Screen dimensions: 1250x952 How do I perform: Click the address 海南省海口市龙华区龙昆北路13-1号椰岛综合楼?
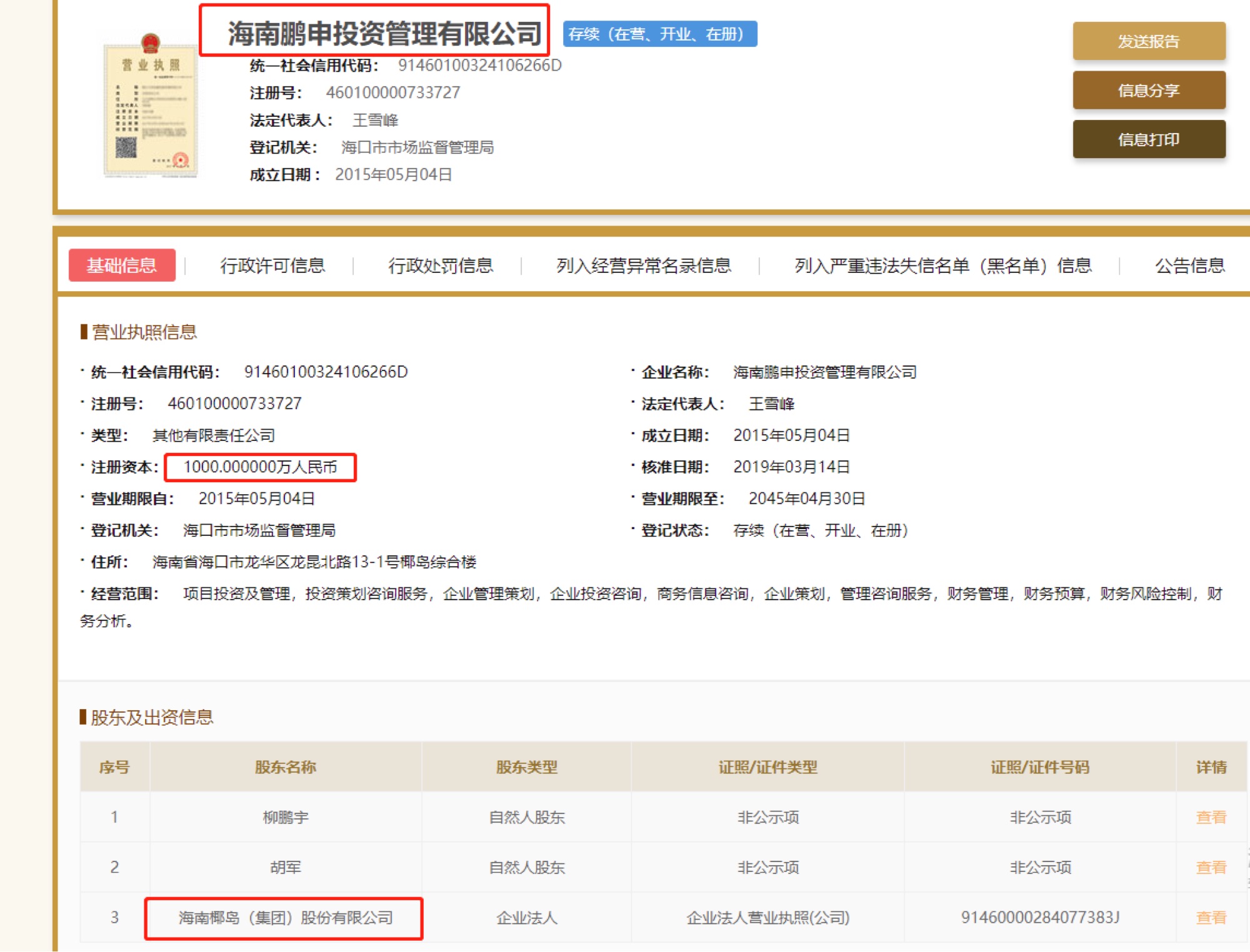(314, 562)
